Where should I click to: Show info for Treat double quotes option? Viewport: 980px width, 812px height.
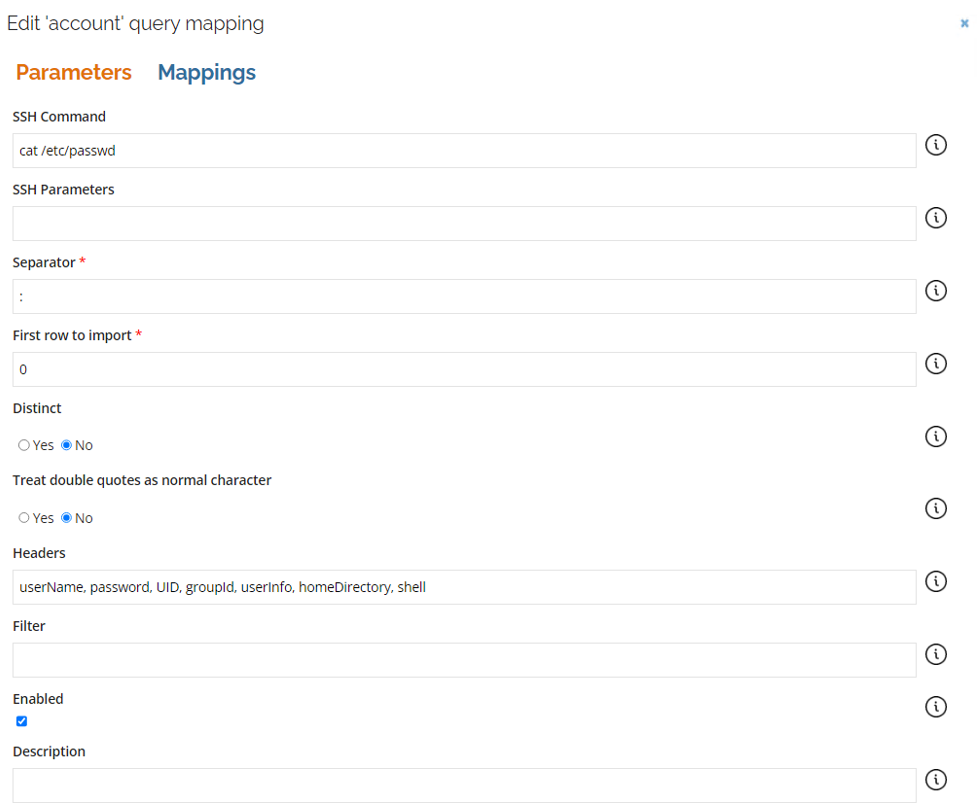936,508
